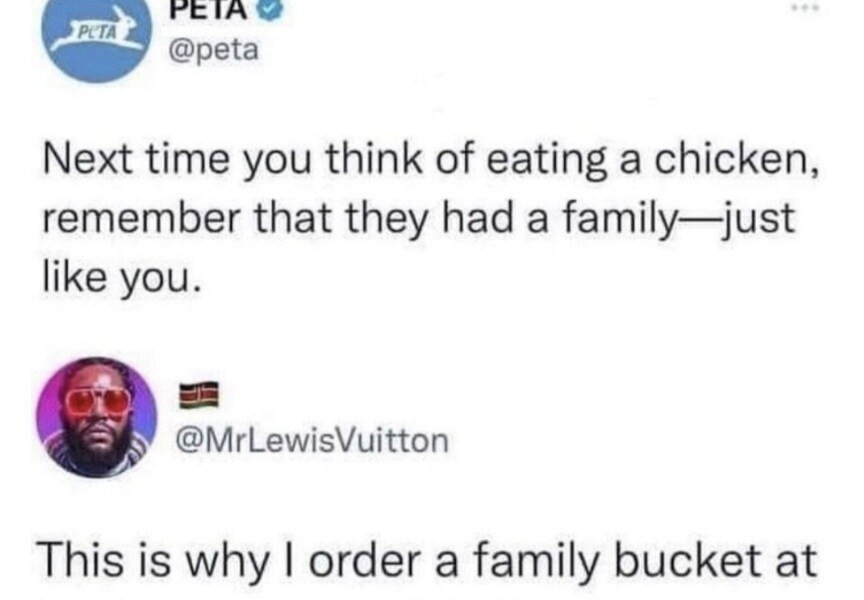This screenshot has height=600, width=864.
Task: Visit the @MrLewisVuitton handle
Action: [313, 440]
